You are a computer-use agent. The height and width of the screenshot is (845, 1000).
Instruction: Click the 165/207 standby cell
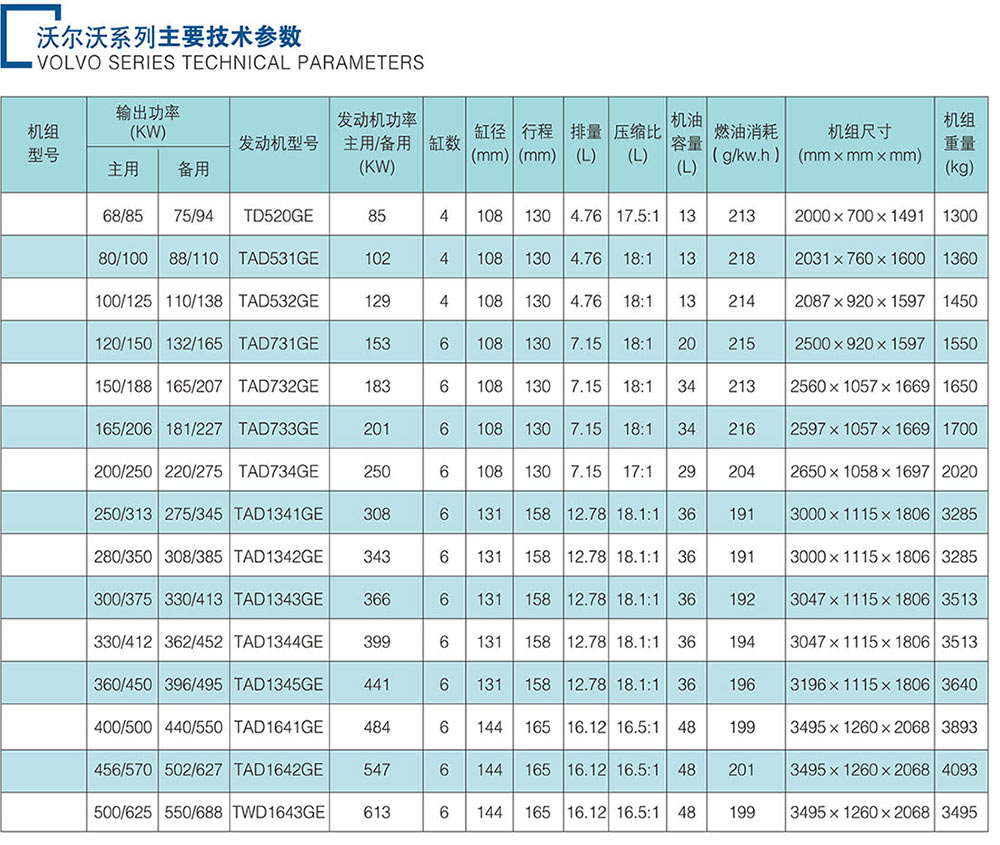coord(194,386)
